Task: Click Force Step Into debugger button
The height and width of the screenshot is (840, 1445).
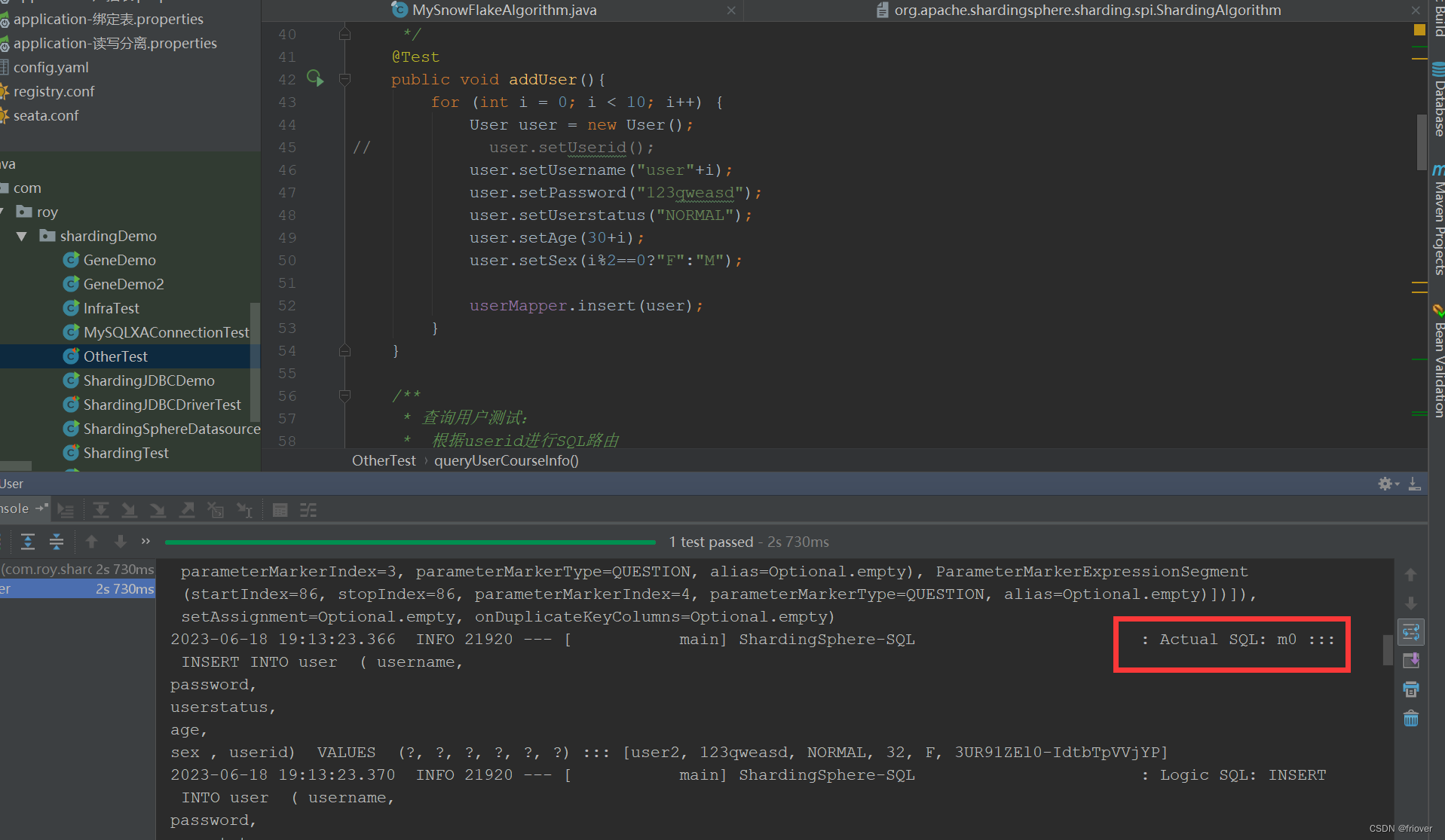Action: (x=158, y=511)
